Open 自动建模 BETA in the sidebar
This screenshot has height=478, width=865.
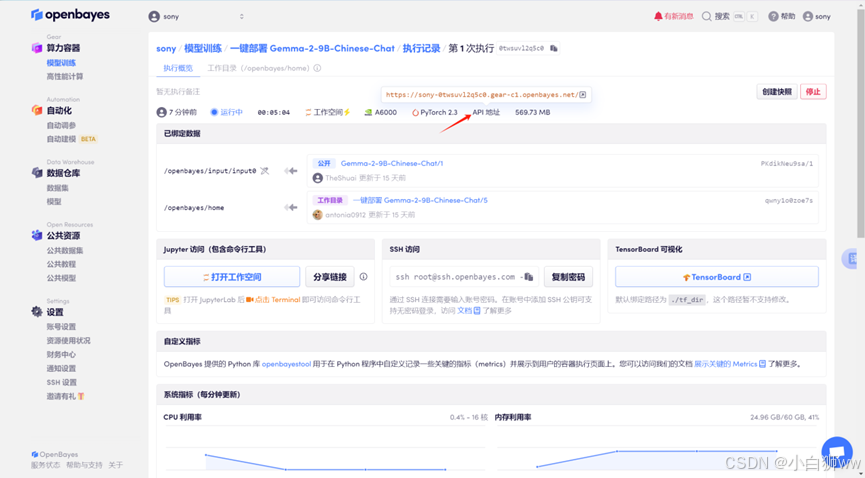tap(72, 139)
